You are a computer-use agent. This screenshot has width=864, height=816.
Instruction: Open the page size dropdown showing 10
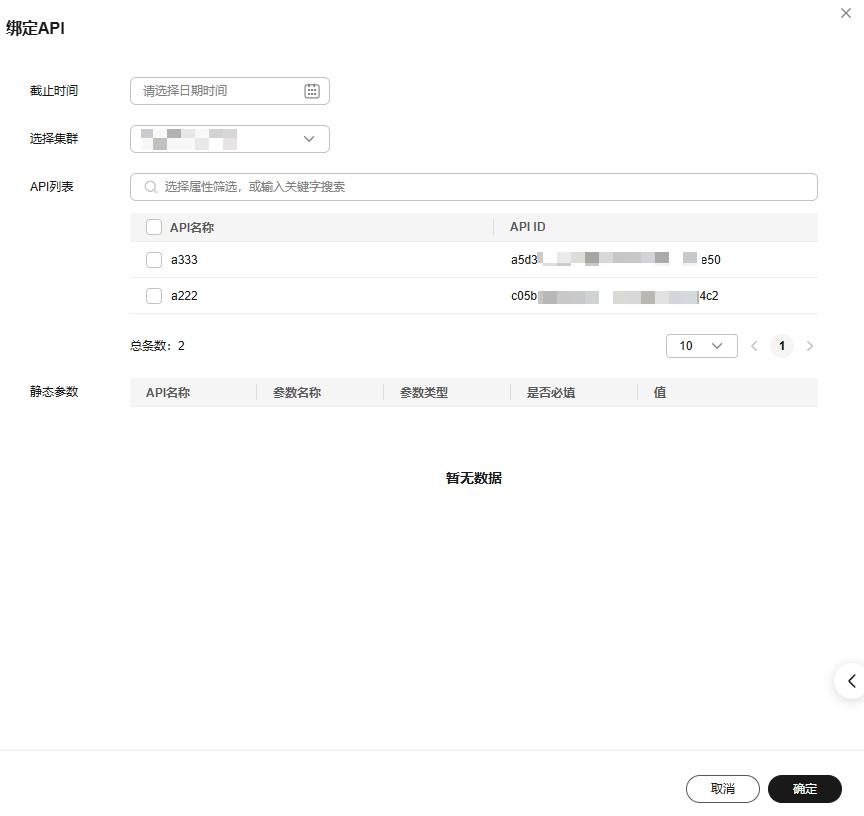[x=701, y=346]
